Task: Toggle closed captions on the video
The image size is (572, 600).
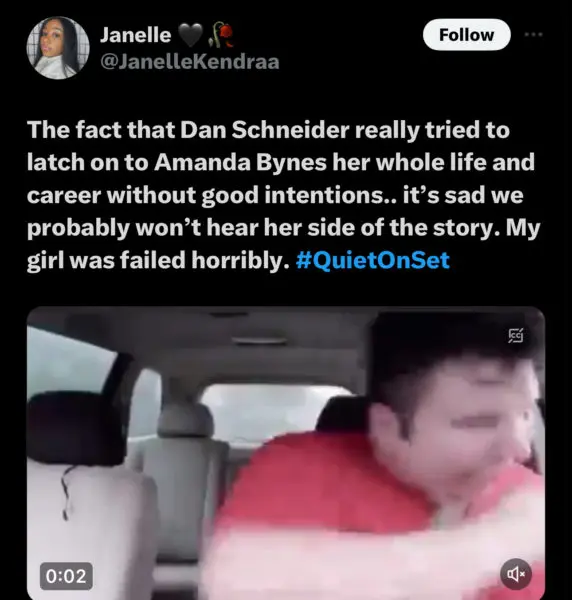Action: (515, 335)
